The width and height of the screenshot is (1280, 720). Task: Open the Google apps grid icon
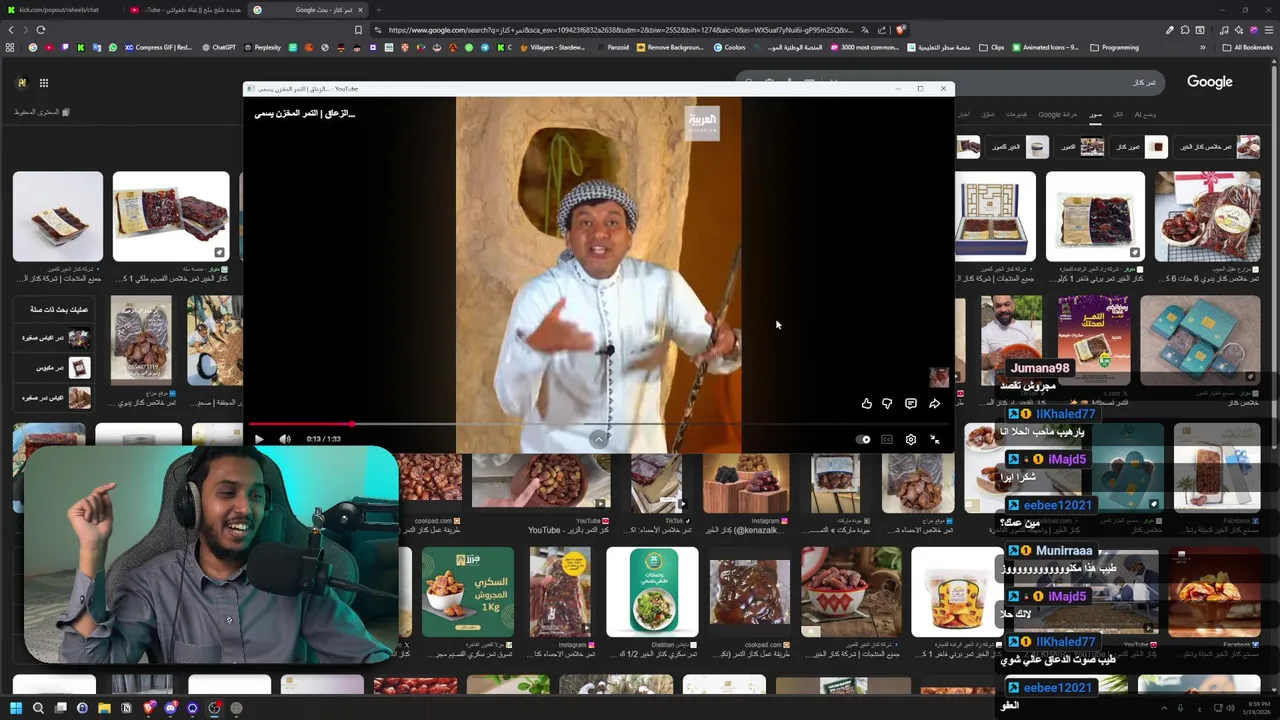44,83
